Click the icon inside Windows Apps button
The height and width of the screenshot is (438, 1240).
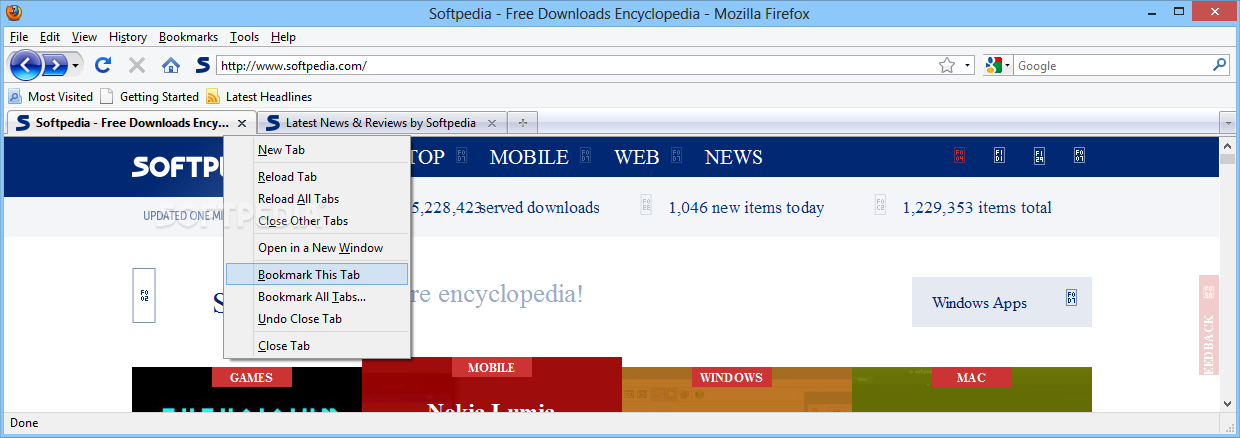pyautogui.click(x=1071, y=298)
